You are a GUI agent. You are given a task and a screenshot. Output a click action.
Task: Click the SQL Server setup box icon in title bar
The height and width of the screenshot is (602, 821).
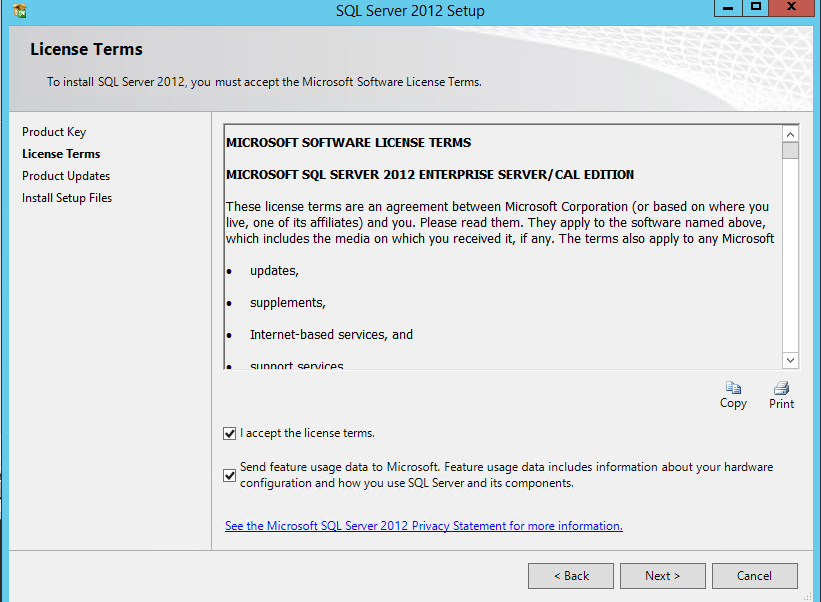pos(19,10)
